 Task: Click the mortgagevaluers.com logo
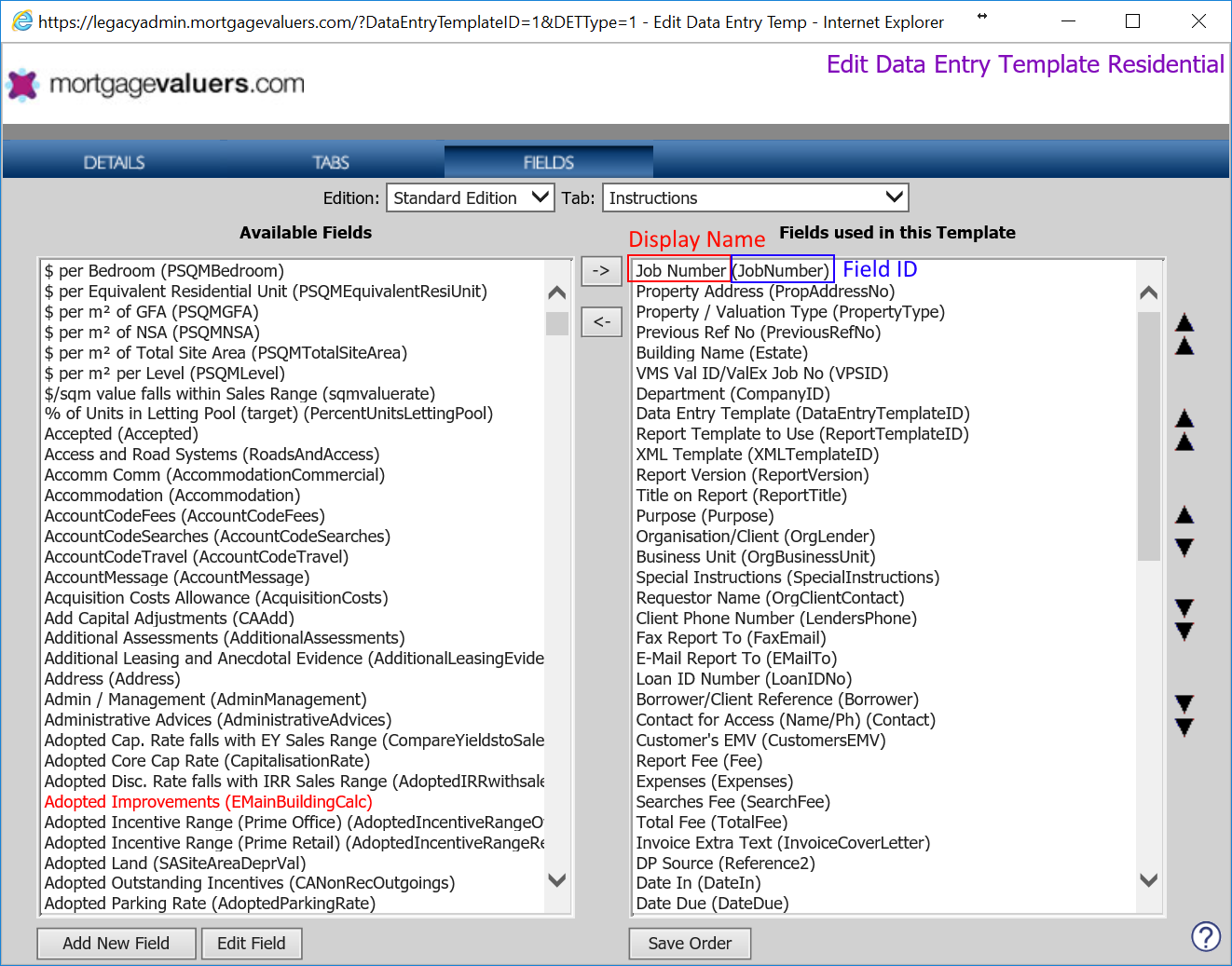pos(157,85)
